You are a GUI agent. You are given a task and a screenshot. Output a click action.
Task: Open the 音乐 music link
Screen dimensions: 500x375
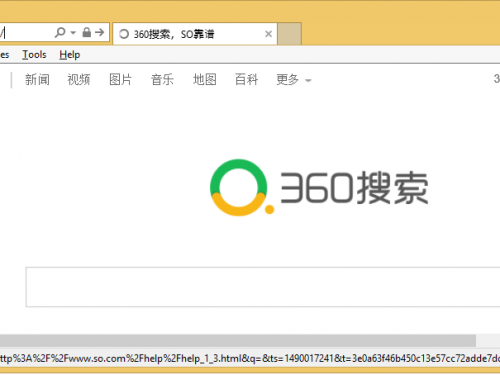tap(162, 80)
